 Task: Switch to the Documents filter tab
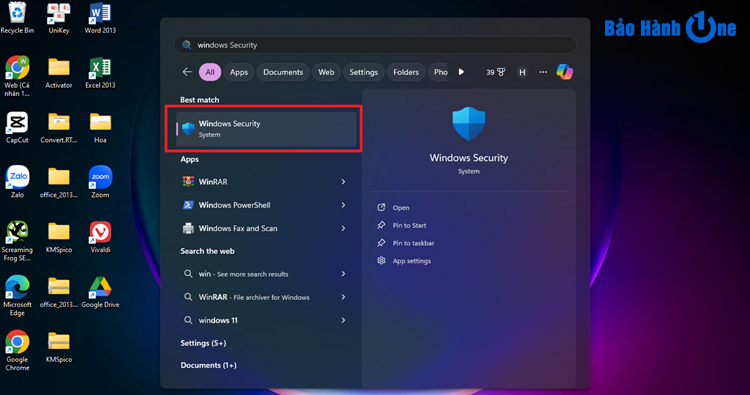click(x=283, y=72)
